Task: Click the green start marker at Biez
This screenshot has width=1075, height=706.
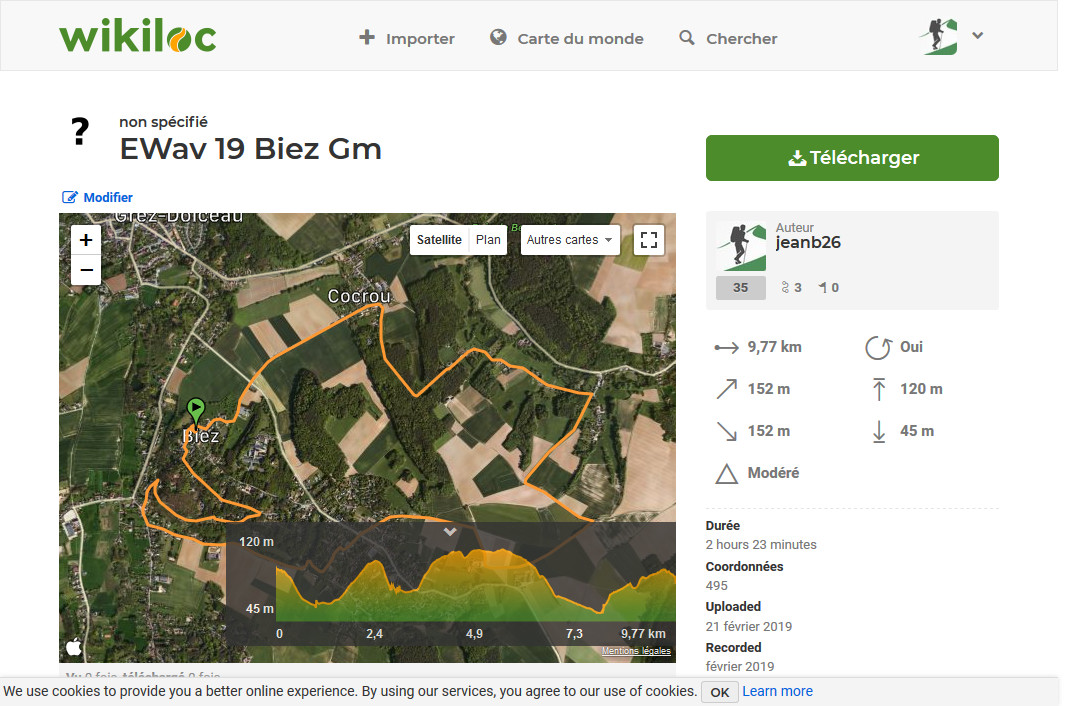Action: [195, 411]
